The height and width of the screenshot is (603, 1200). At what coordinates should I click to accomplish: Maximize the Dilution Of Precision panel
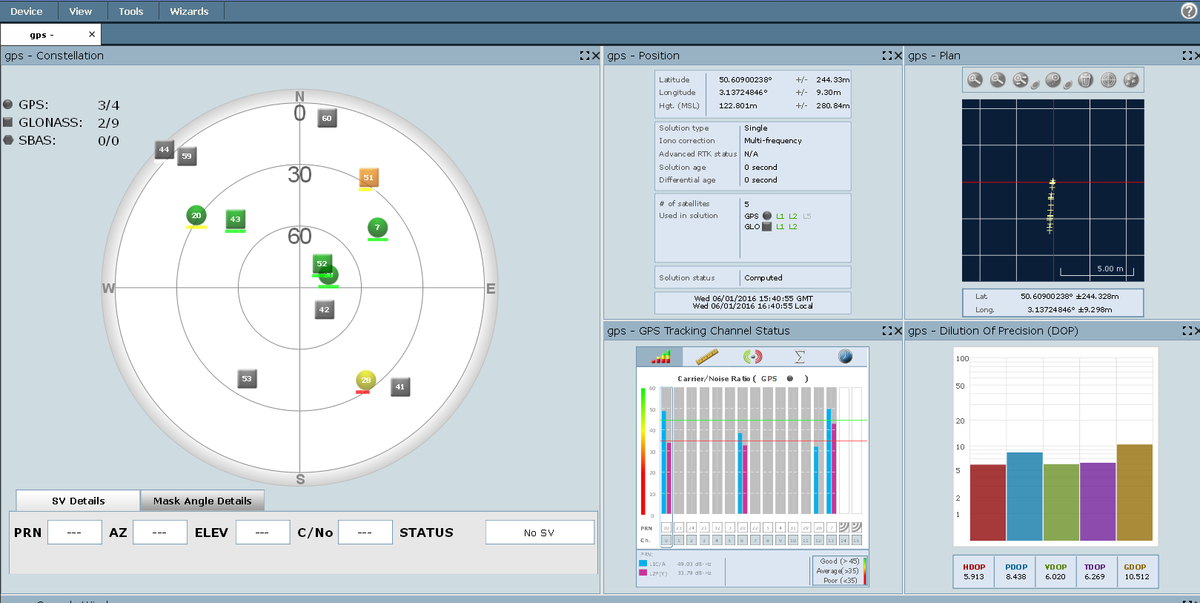click(1185, 331)
